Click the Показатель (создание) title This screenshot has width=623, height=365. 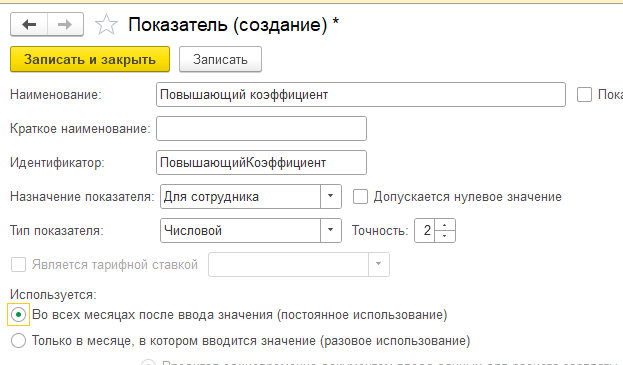234,25
